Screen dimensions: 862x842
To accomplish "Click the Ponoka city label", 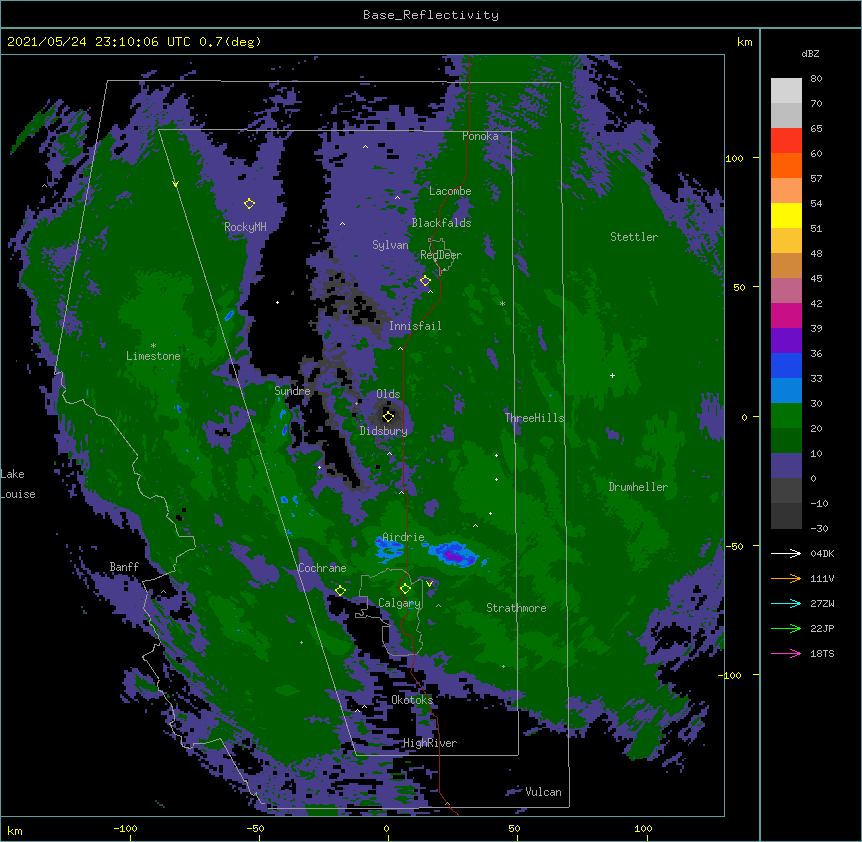I will pyautogui.click(x=480, y=136).
